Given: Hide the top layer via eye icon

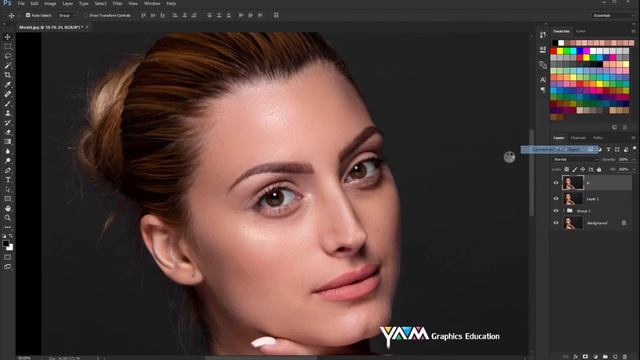Looking at the screenshot, I should (556, 183).
